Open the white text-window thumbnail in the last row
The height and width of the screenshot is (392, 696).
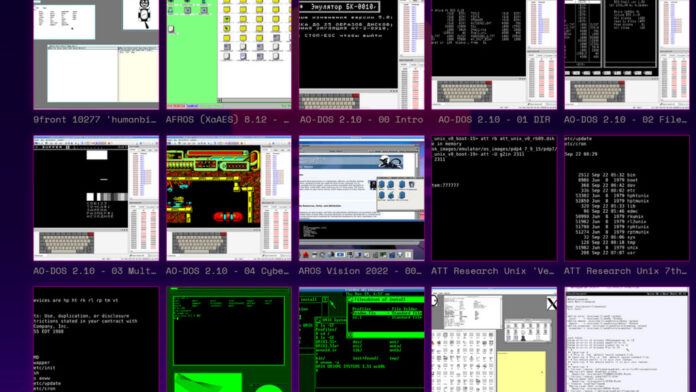tap(627, 339)
